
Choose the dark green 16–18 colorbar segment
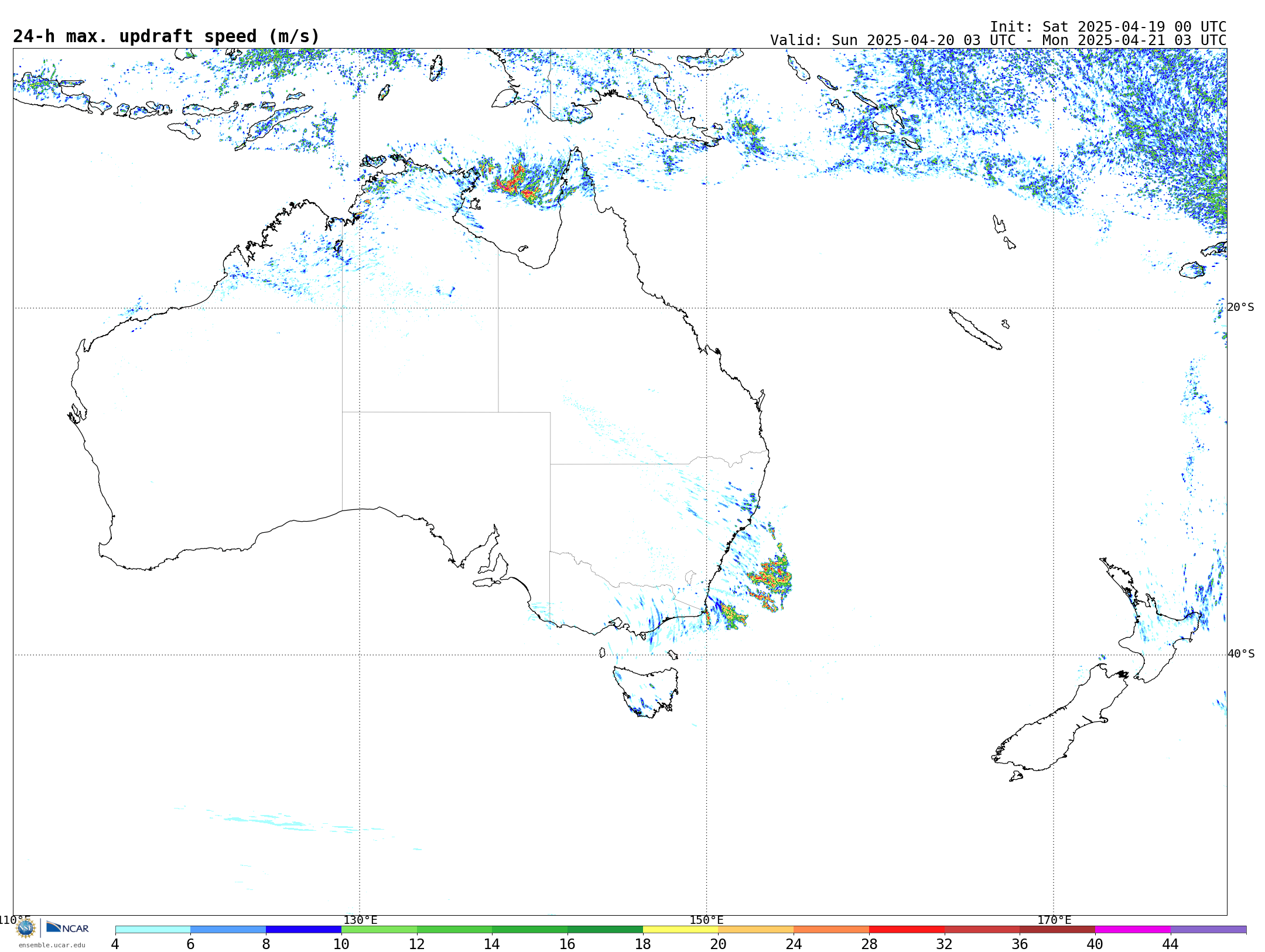(x=605, y=930)
